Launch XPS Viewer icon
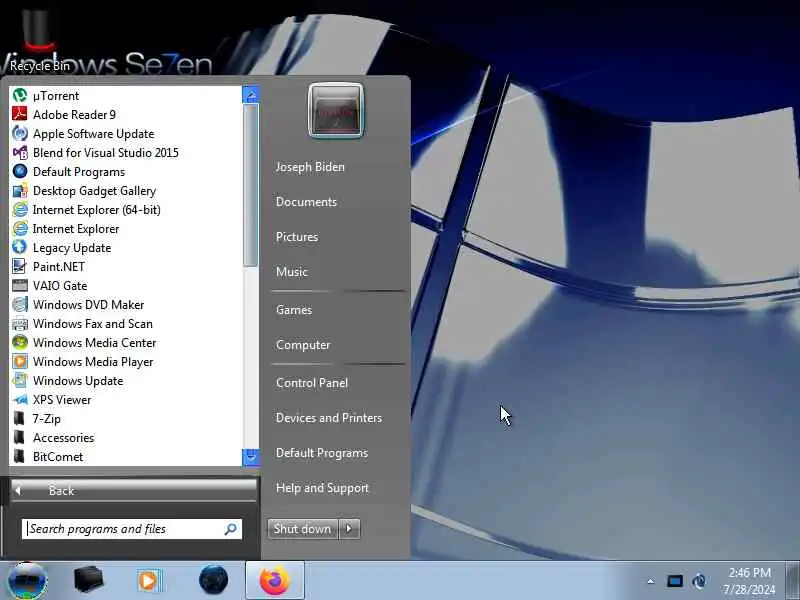This screenshot has height=600, width=800. (x=20, y=399)
